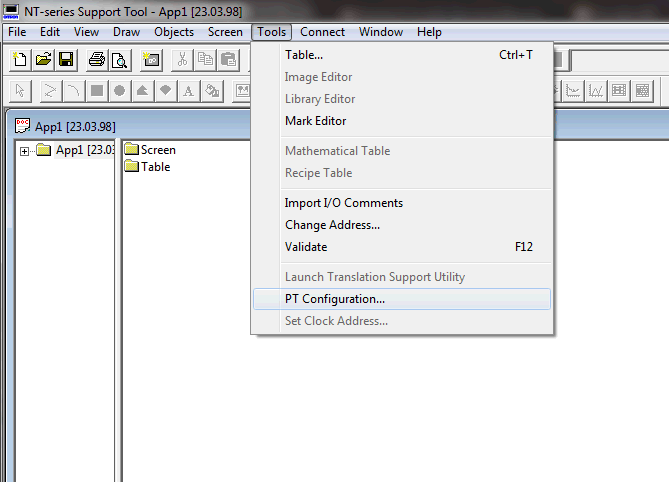
Task: Create a new application file
Action: [x=20, y=60]
